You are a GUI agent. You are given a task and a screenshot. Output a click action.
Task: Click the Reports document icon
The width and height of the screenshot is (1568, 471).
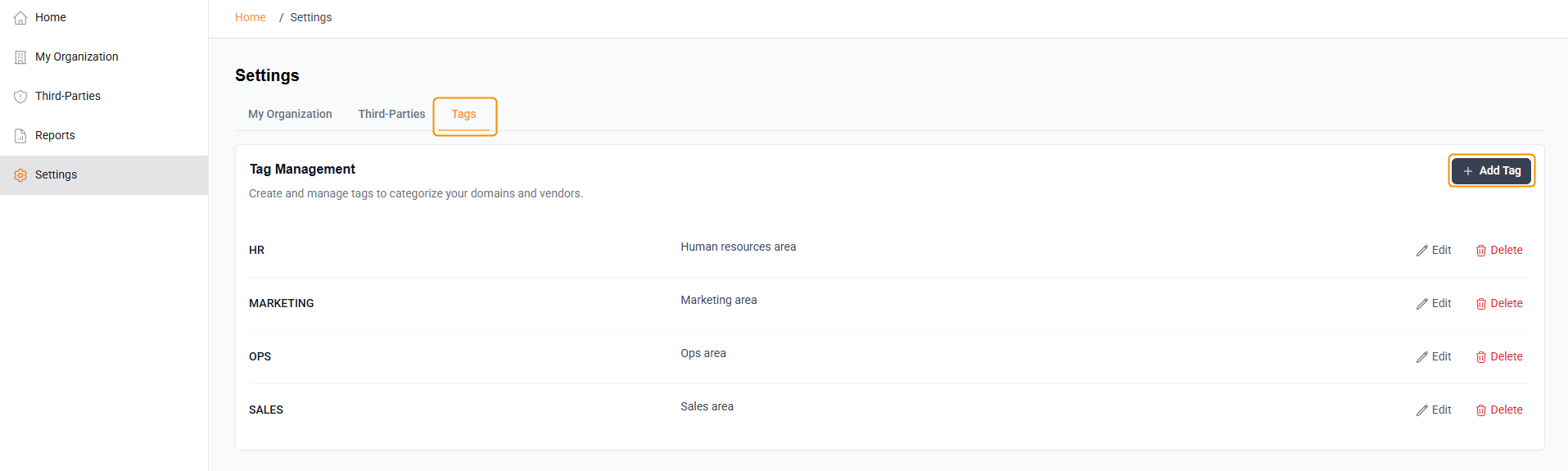[x=20, y=136]
